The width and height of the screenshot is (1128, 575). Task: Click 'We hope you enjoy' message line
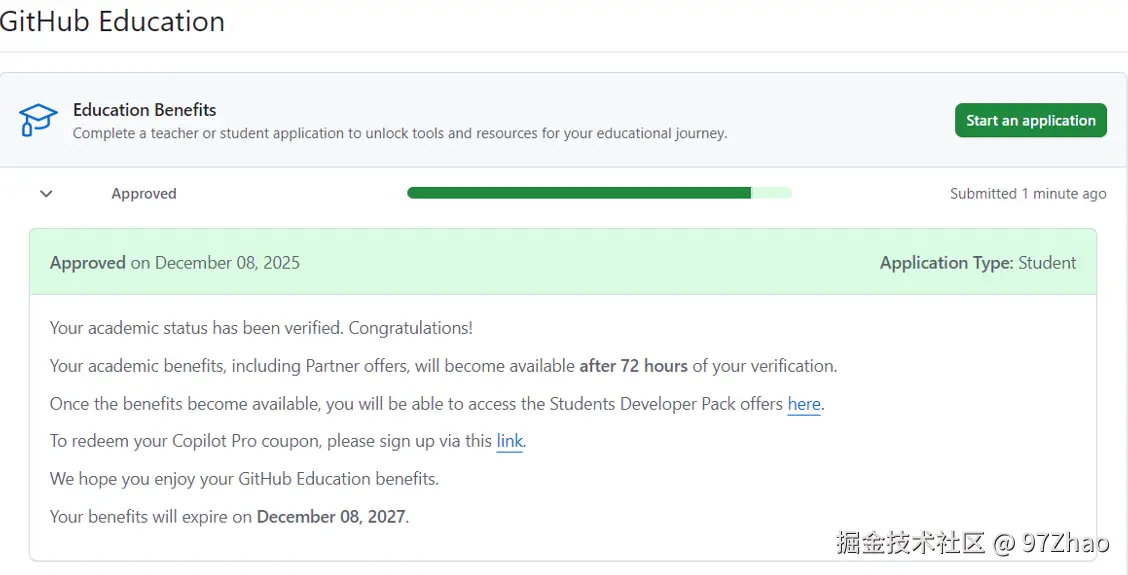tap(244, 479)
